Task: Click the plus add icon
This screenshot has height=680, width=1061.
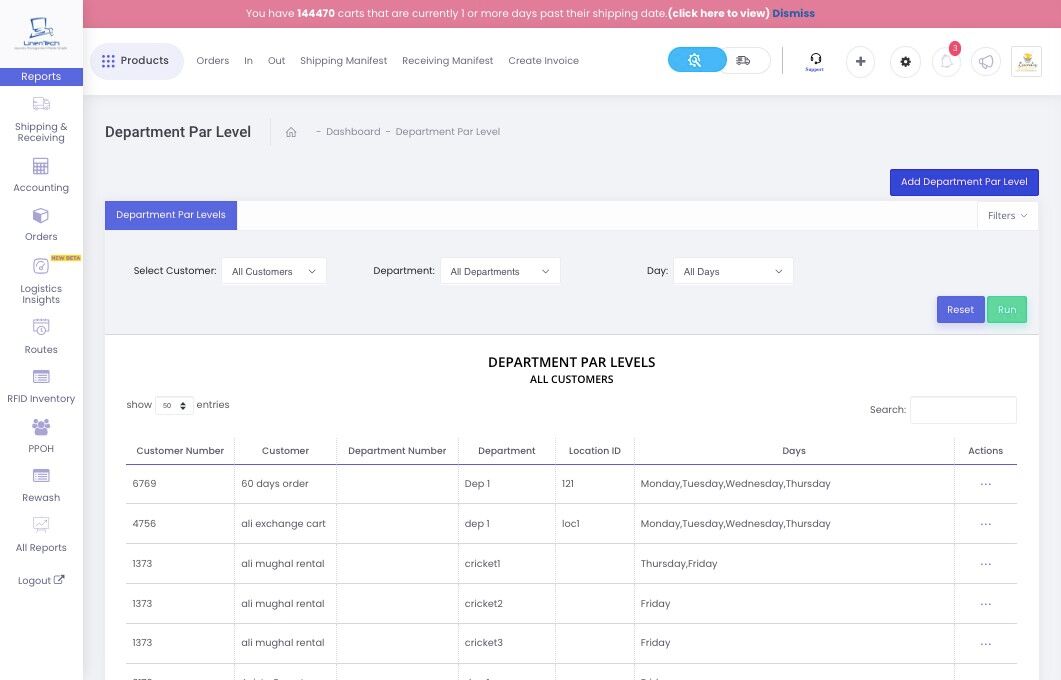Action: point(860,62)
